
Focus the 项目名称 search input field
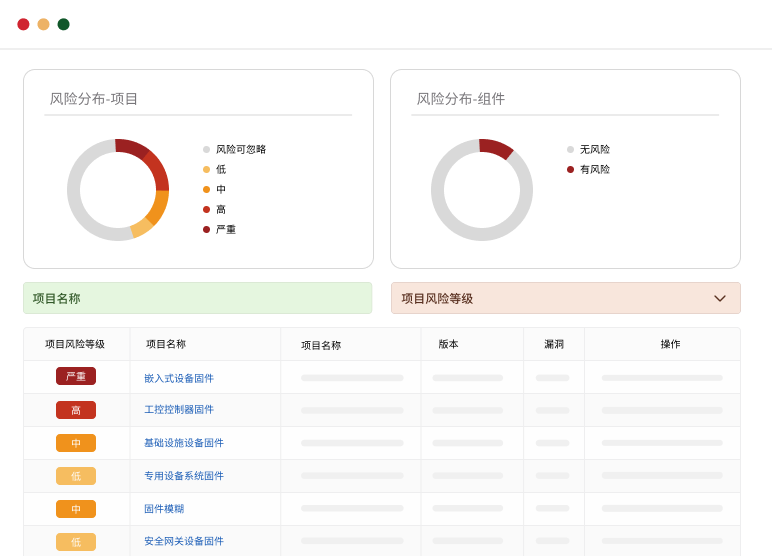[x=197, y=298]
